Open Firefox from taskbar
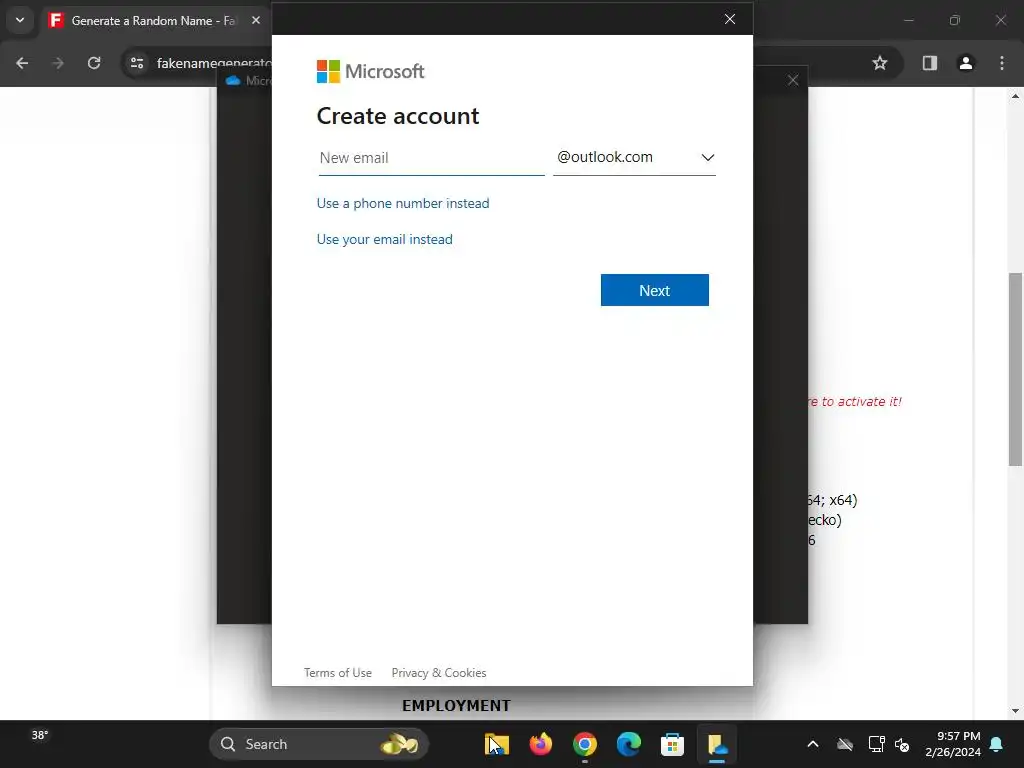Screen dimensions: 1024x768 tap(541, 744)
